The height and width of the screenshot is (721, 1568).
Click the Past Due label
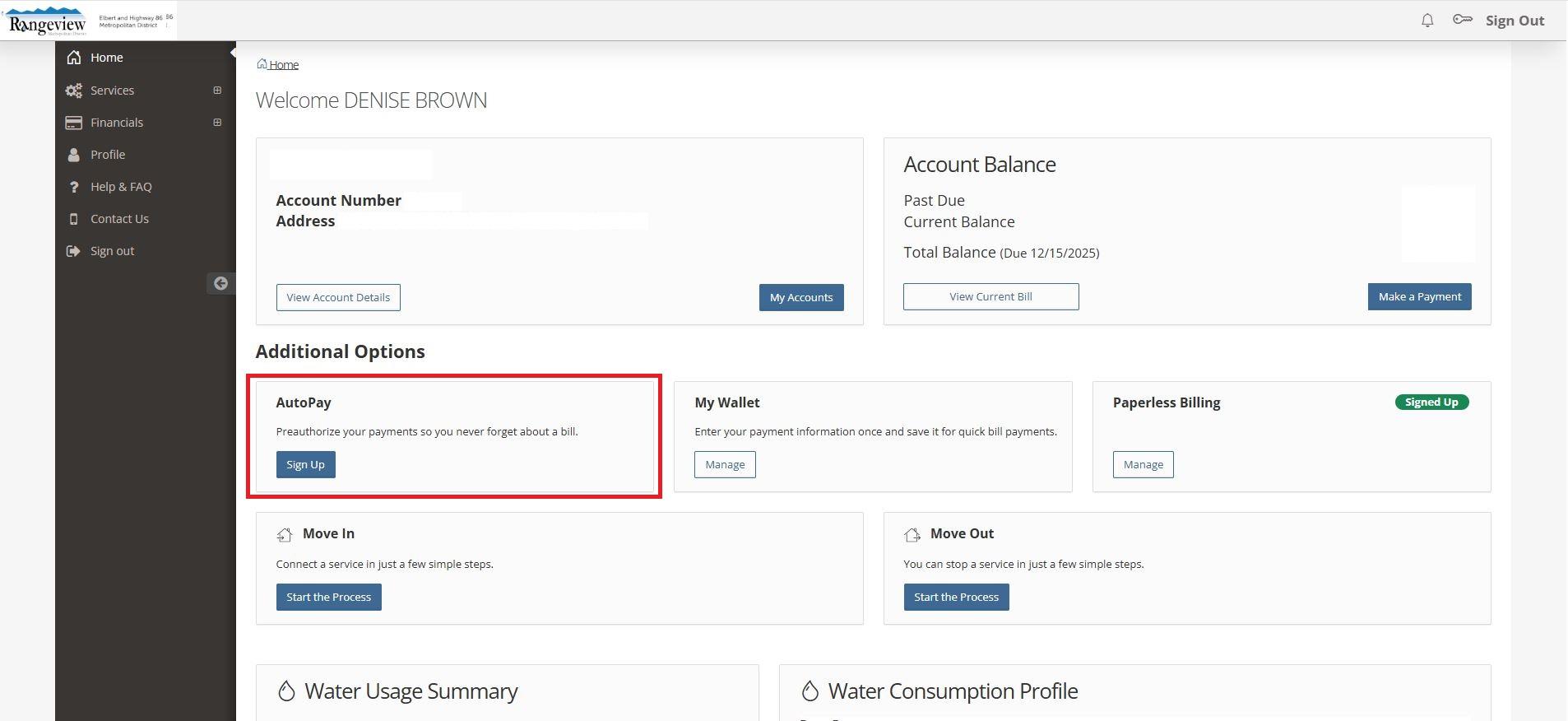point(934,200)
